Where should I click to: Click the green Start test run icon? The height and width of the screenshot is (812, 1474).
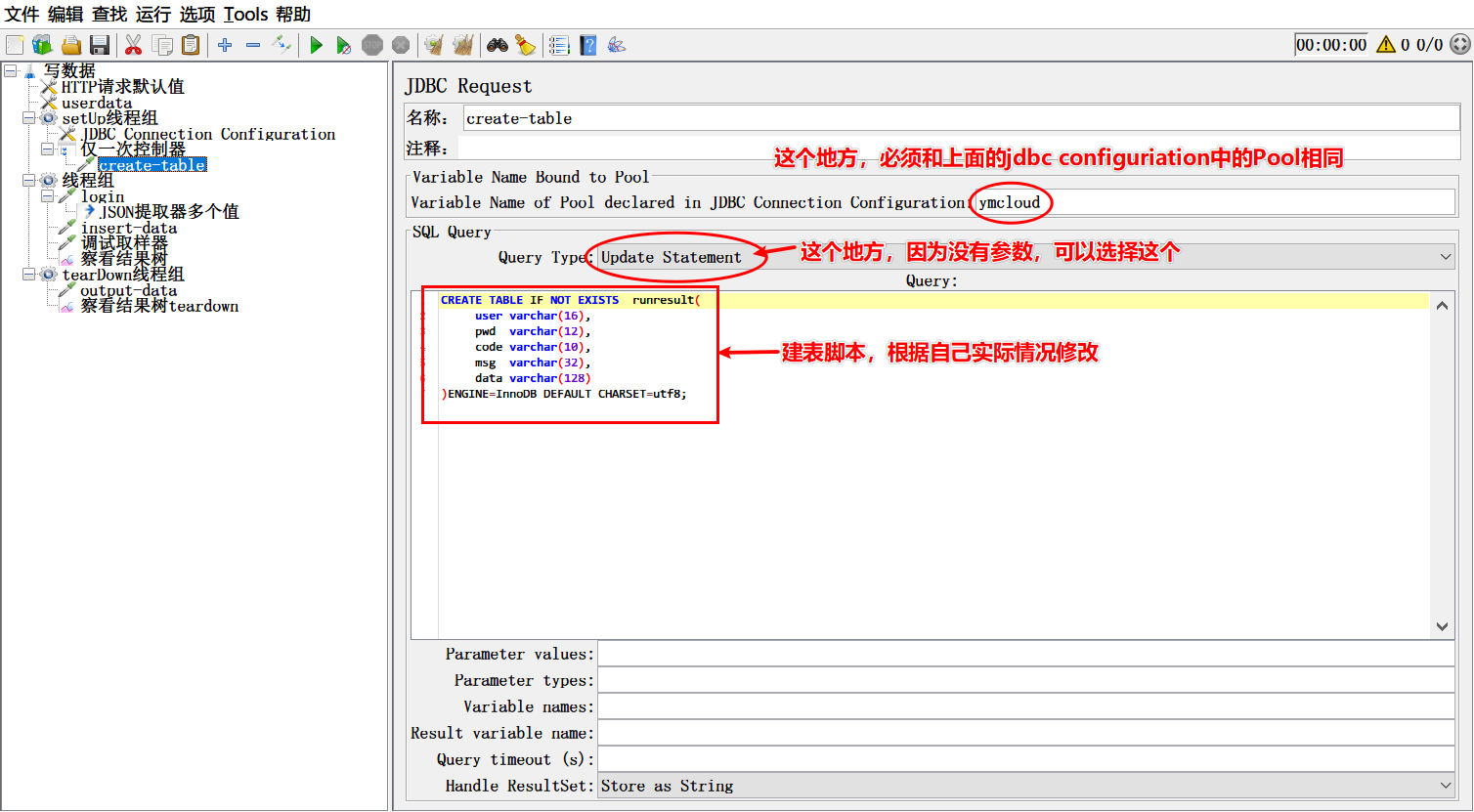tap(316, 45)
